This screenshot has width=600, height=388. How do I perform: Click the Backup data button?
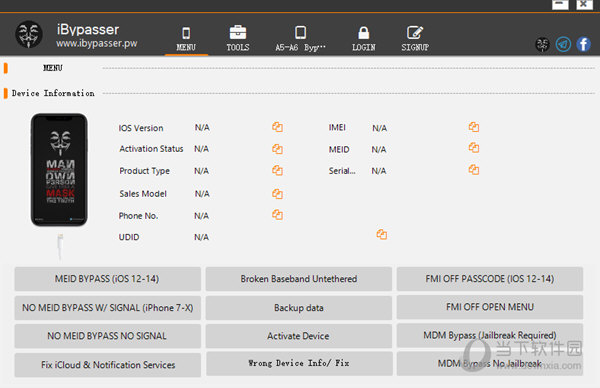pos(299,308)
